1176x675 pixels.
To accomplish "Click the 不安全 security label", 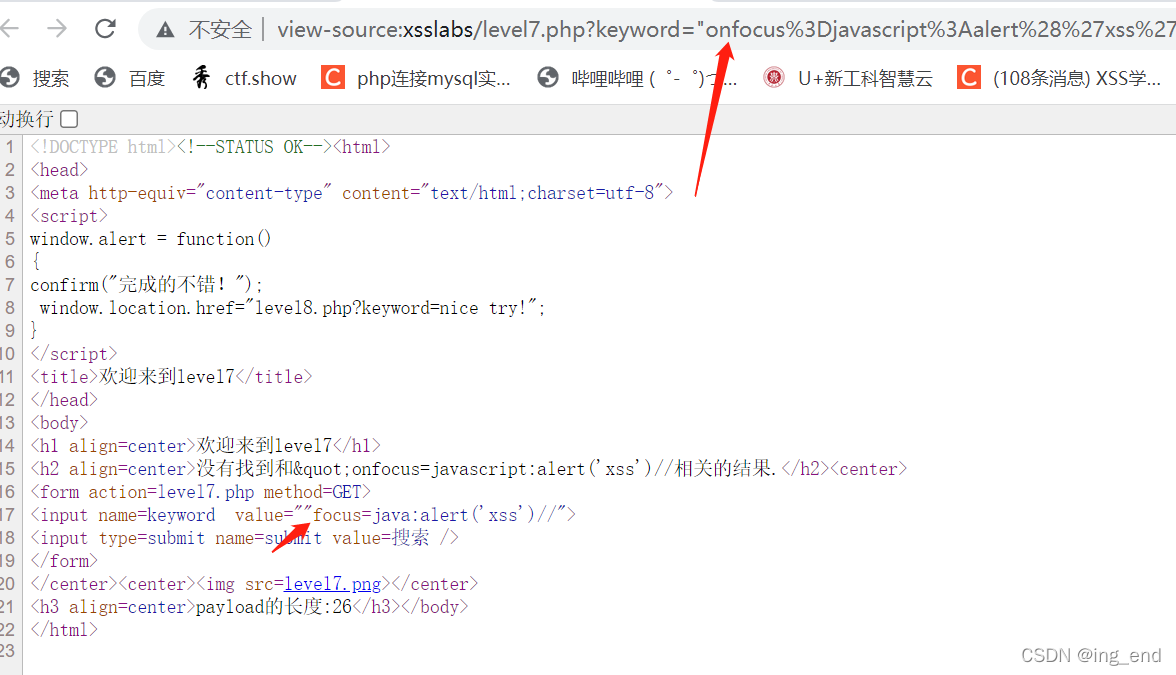I will pyautogui.click(x=220, y=30).
